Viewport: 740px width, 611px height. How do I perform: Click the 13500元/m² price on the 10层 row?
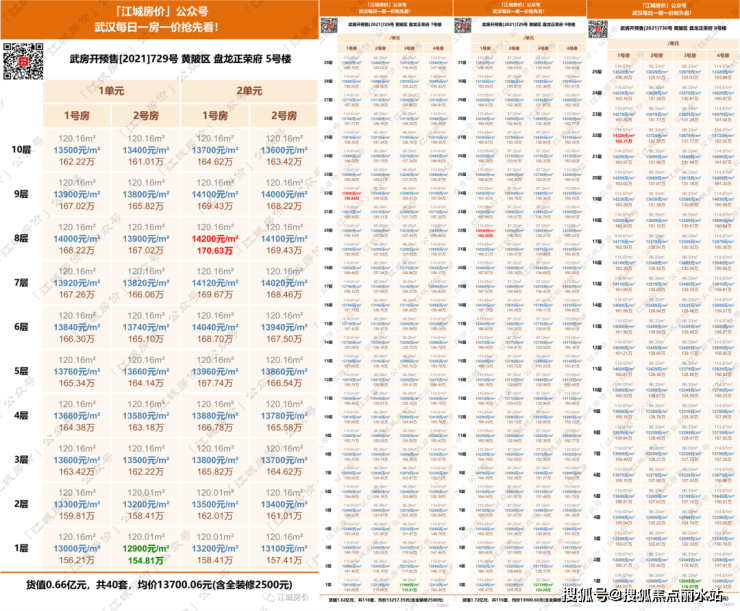click(x=76, y=149)
